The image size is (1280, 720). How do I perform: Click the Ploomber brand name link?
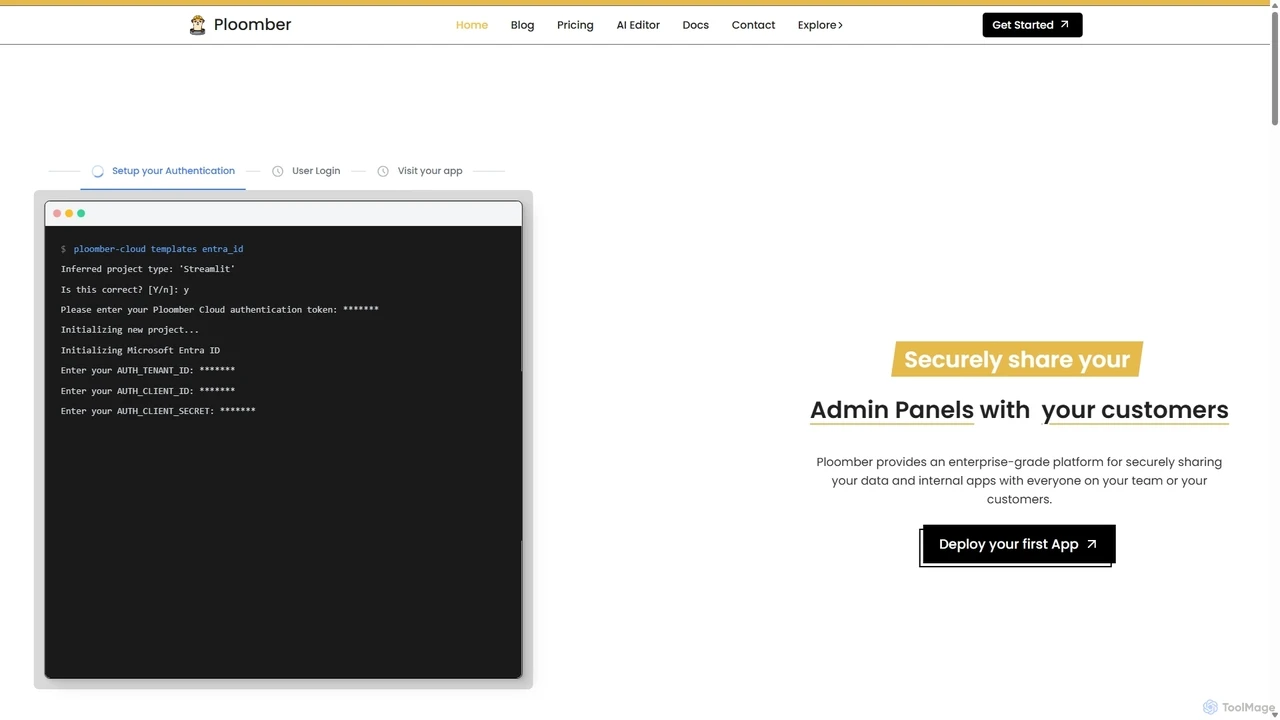(252, 25)
